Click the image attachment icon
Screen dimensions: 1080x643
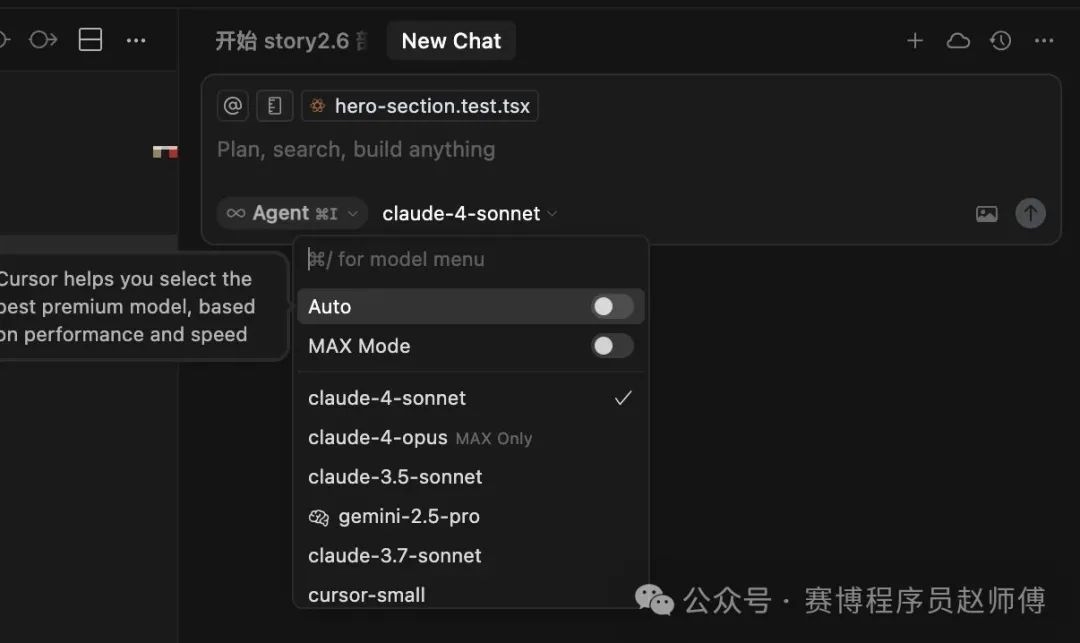pyautogui.click(x=986, y=213)
